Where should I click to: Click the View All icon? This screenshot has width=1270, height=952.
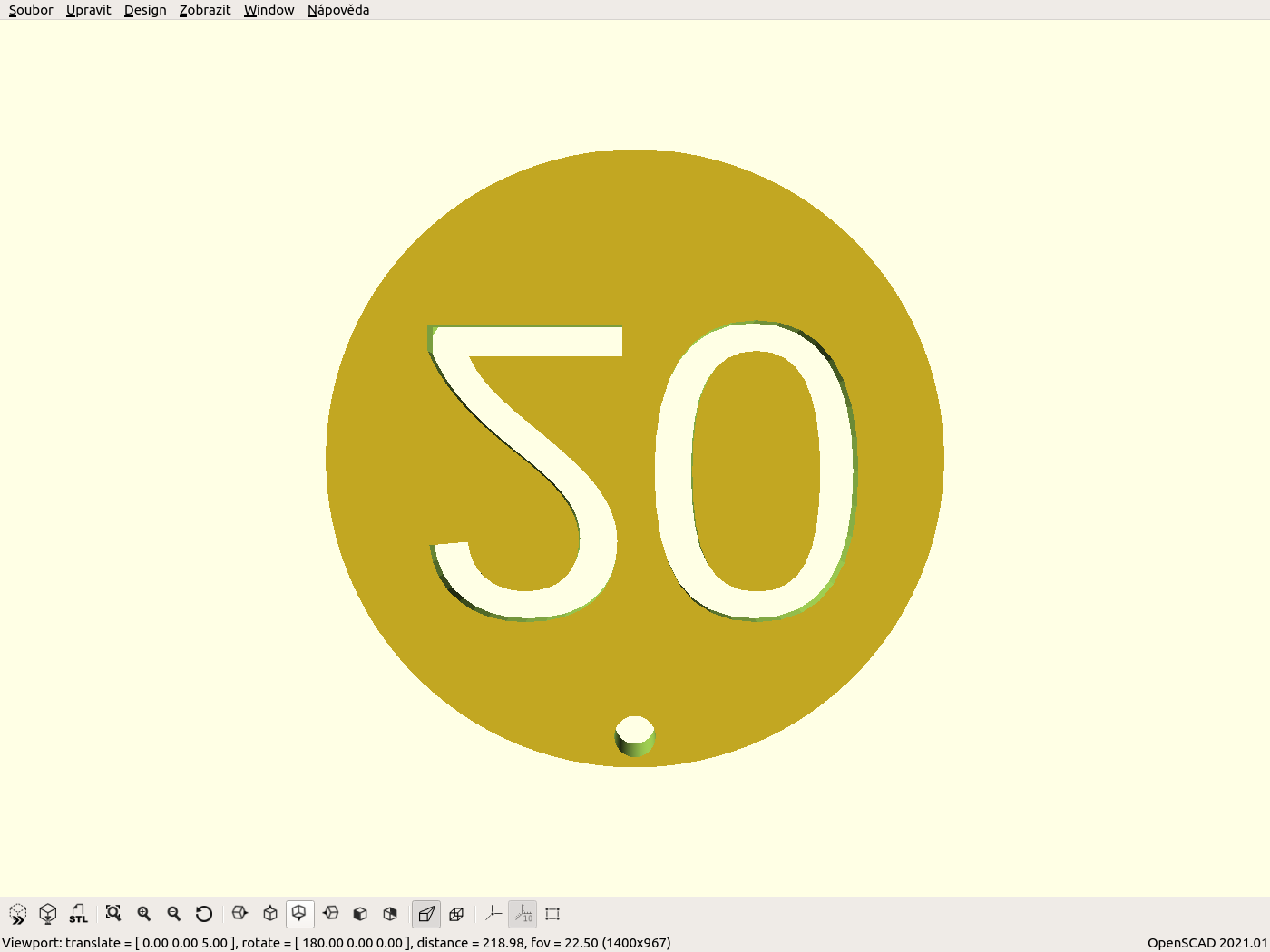coord(113,914)
